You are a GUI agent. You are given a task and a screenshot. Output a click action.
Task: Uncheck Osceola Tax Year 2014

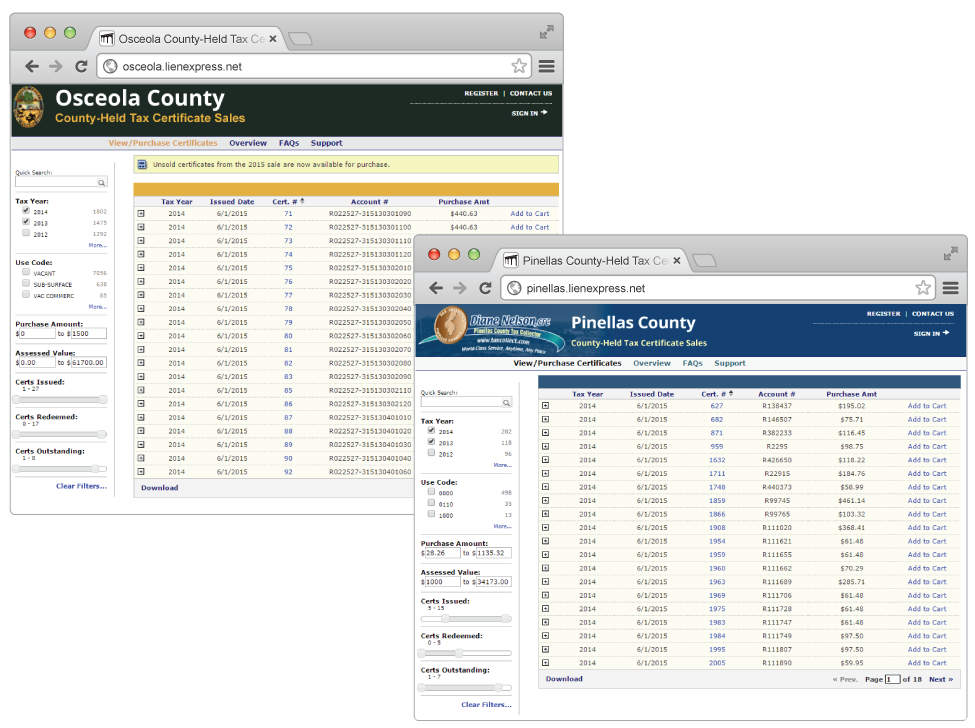[x=26, y=211]
